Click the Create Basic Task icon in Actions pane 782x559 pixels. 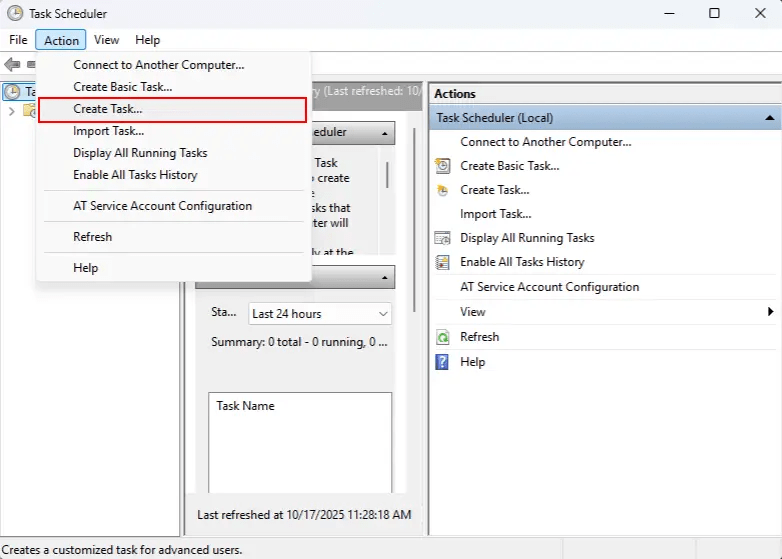[443, 166]
